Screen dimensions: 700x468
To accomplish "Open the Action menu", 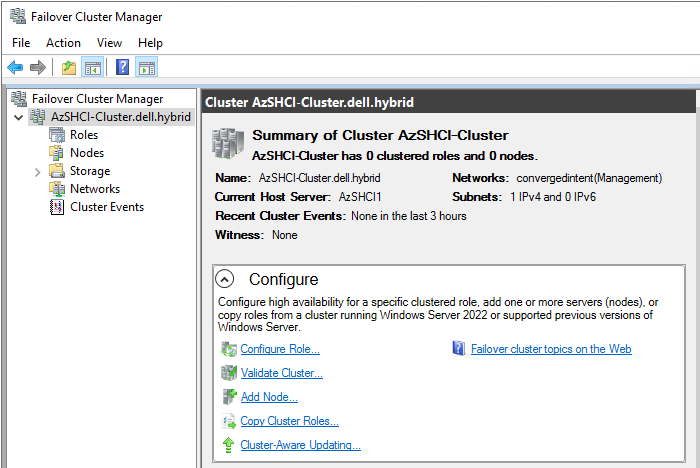I will [63, 43].
